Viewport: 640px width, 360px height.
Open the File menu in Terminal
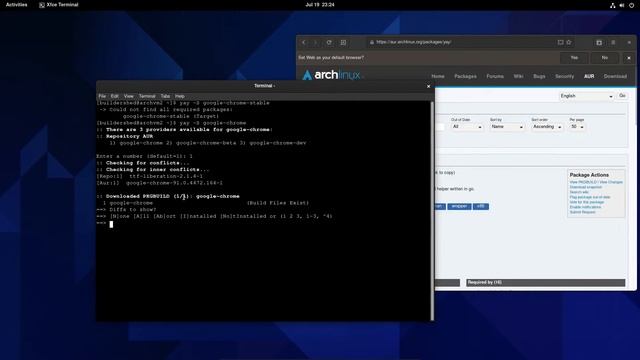tap(102, 96)
